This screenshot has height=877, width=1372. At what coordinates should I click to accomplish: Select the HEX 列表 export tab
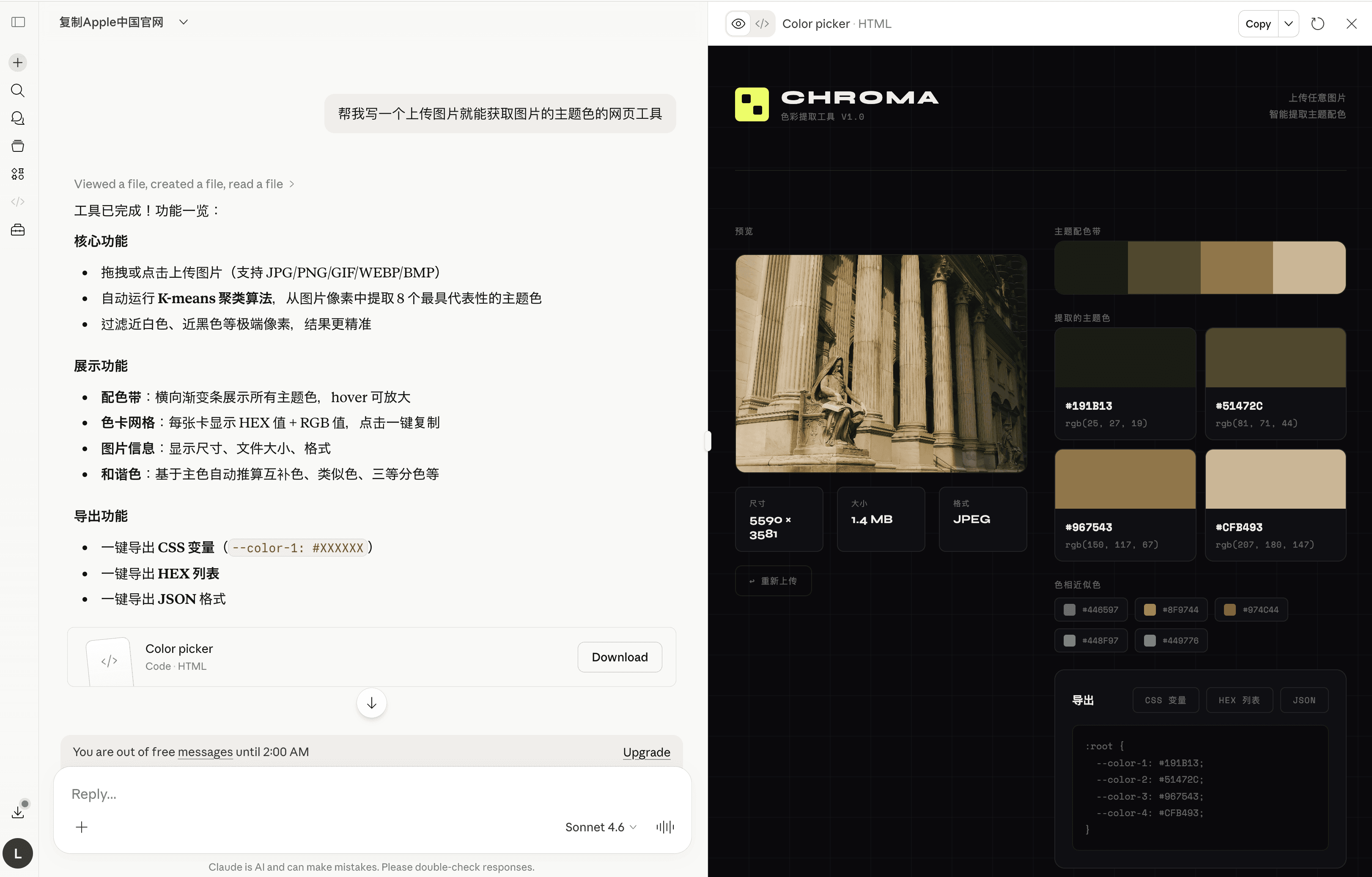(1239, 700)
